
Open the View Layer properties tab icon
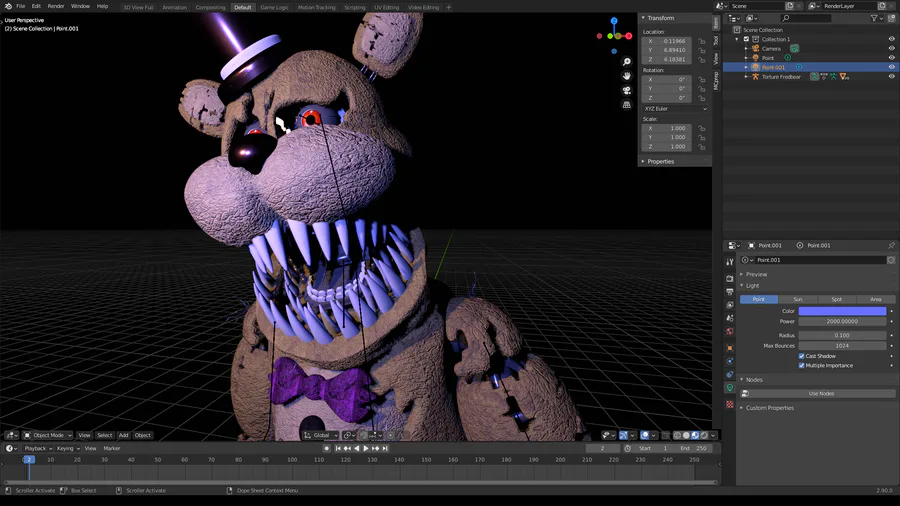(x=730, y=305)
